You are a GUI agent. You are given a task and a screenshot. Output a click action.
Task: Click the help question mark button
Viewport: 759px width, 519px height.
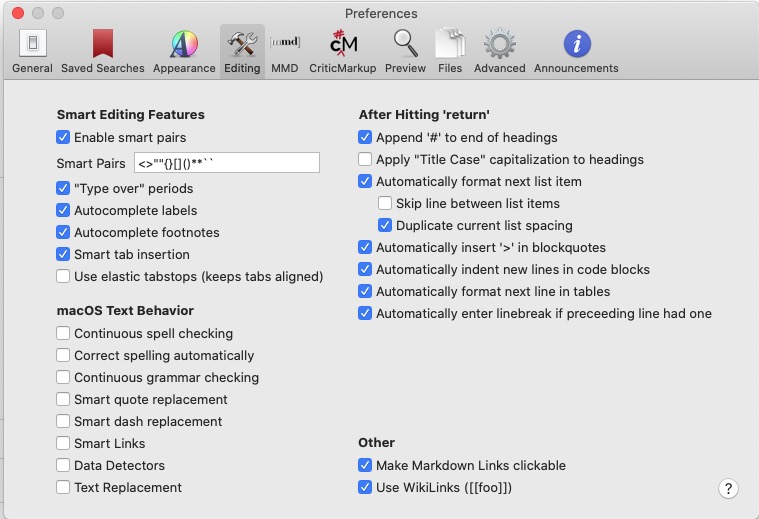pos(728,488)
